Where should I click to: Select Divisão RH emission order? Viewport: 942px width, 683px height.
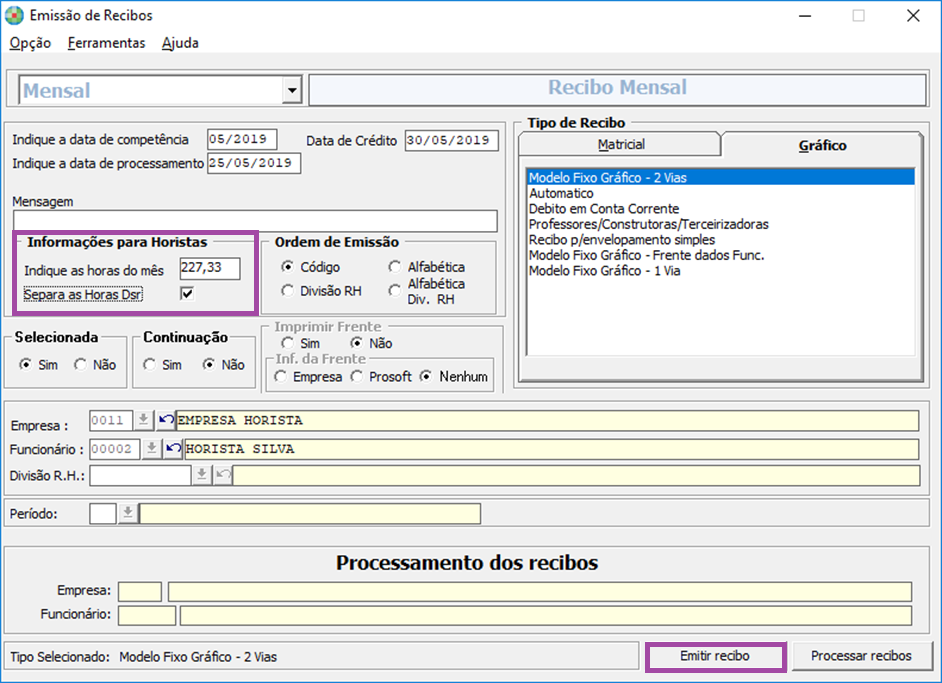click(288, 291)
